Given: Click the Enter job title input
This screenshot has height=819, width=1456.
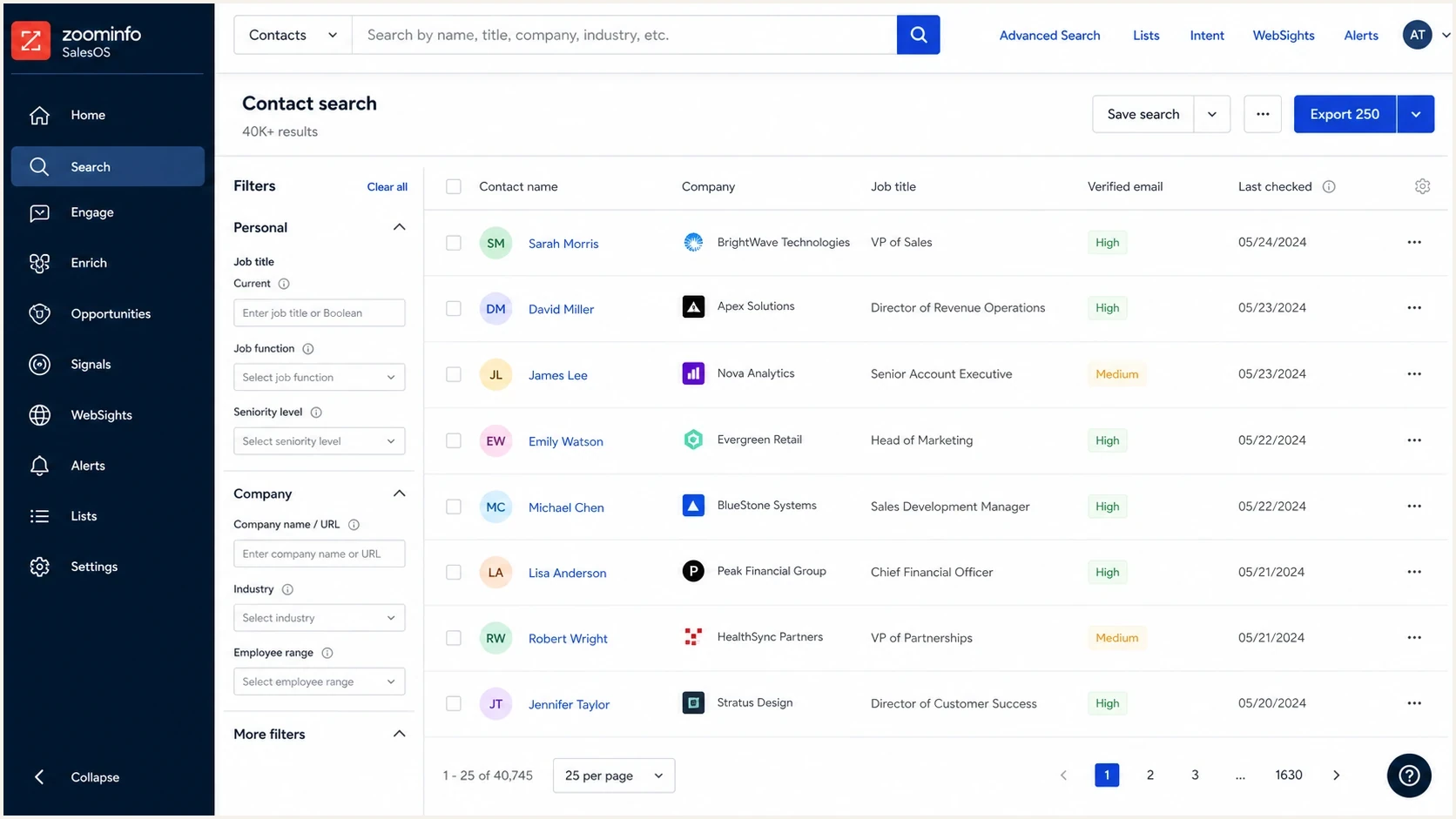Looking at the screenshot, I should [x=319, y=313].
